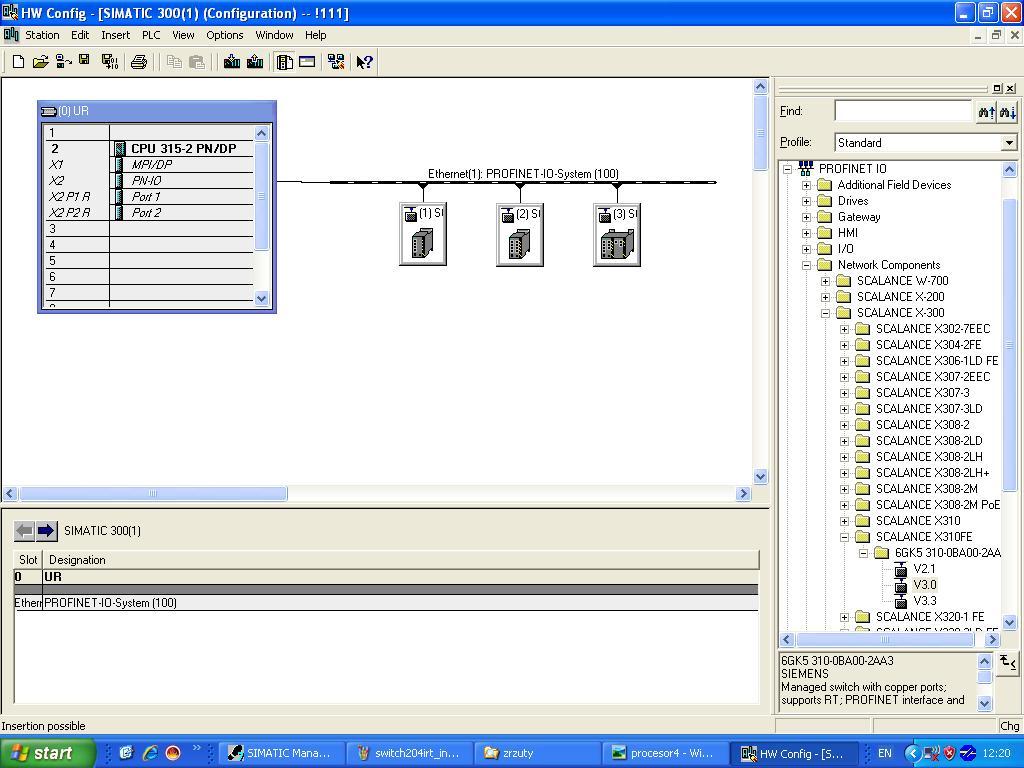Toggle the hardware Catalog view icon

coord(284,62)
